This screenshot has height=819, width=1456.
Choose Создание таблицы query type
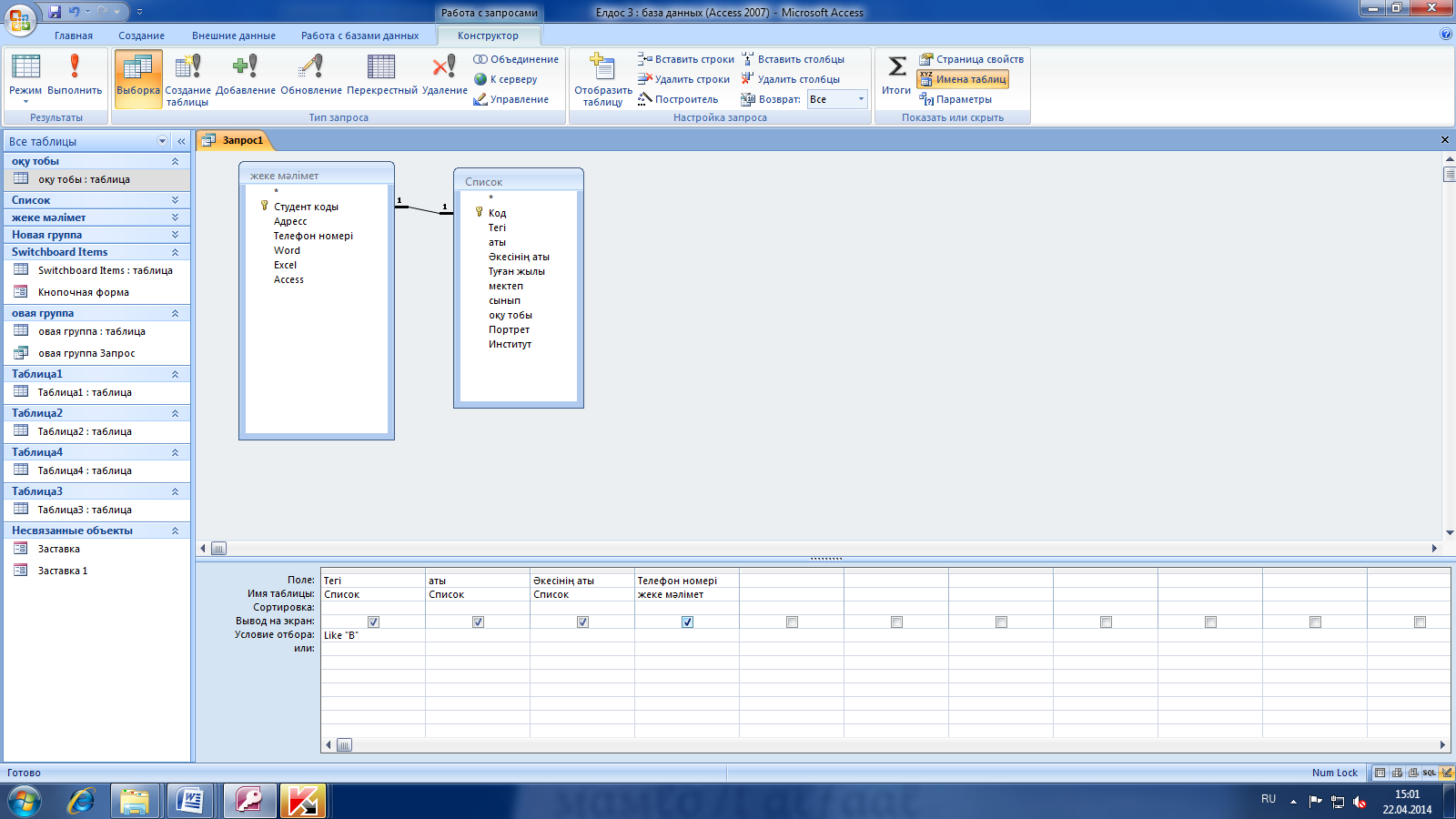click(x=187, y=78)
